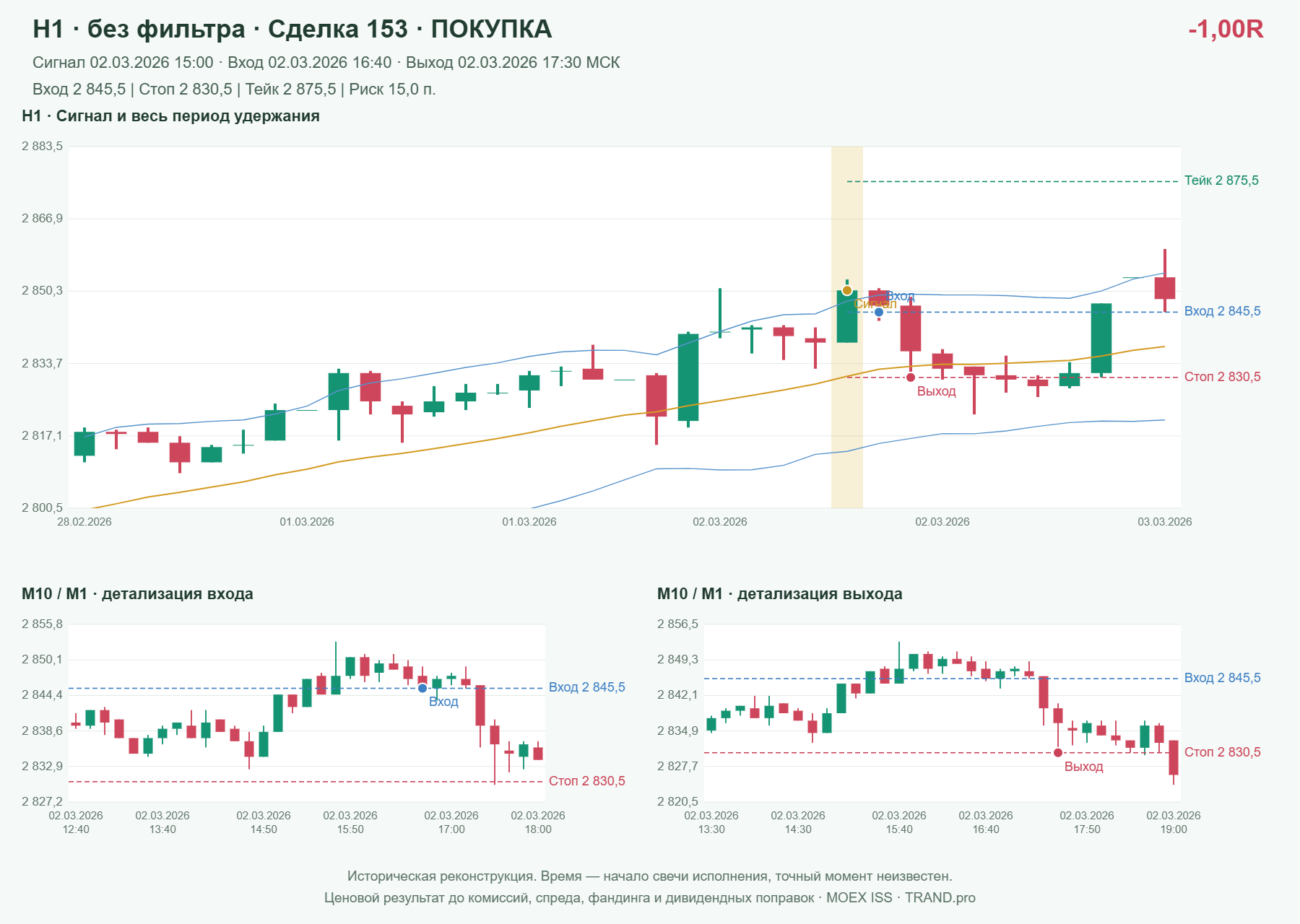Viewport: 1300px width, 924px height.
Task: Click the red exit marker dot on H1 chart
Action: click(x=911, y=378)
